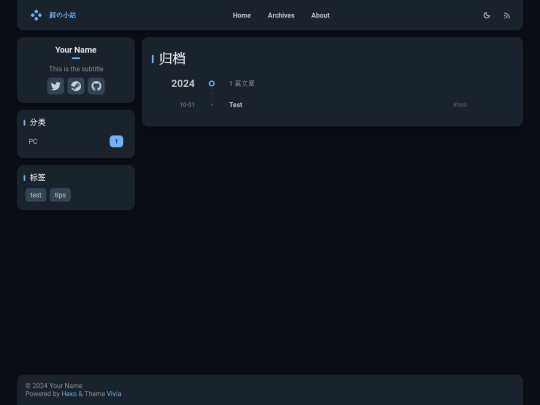Open the Steam profile icon

point(76,86)
